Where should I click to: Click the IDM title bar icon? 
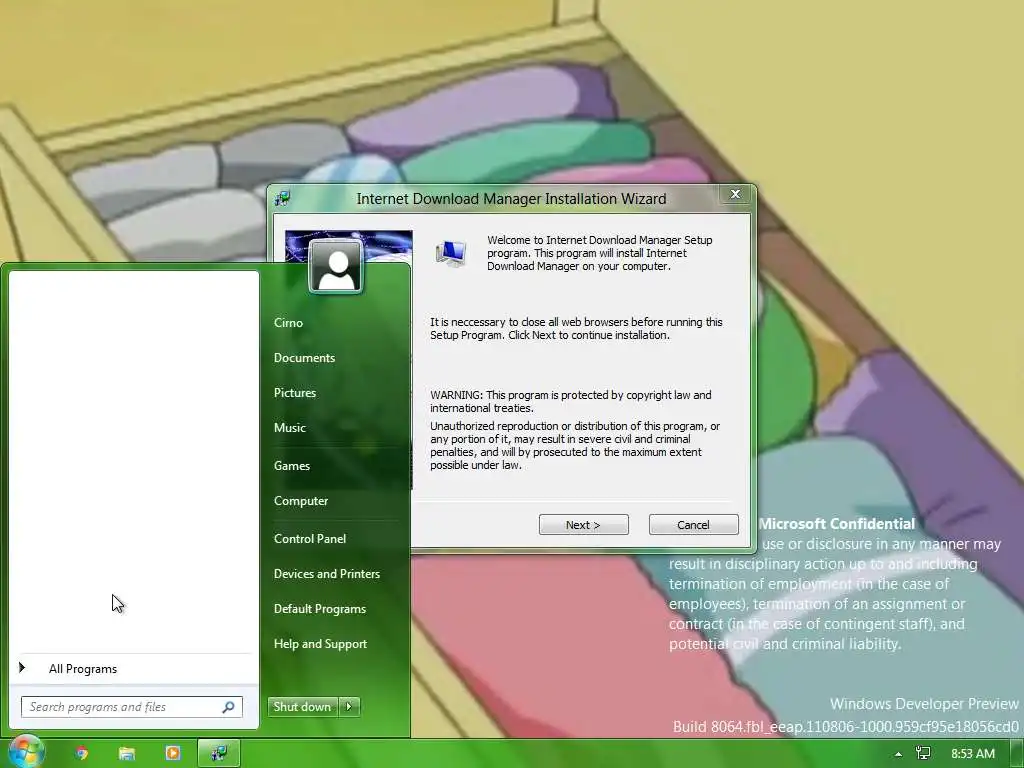[x=283, y=198]
